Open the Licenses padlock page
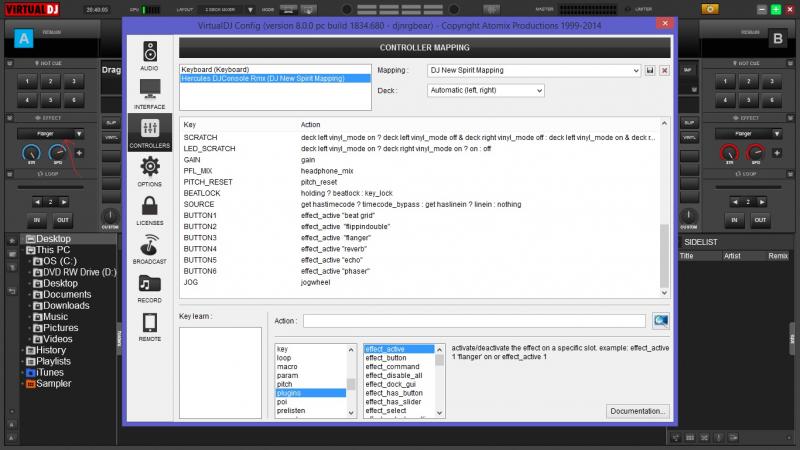Screen dimensions: 800x450 tap(149, 210)
